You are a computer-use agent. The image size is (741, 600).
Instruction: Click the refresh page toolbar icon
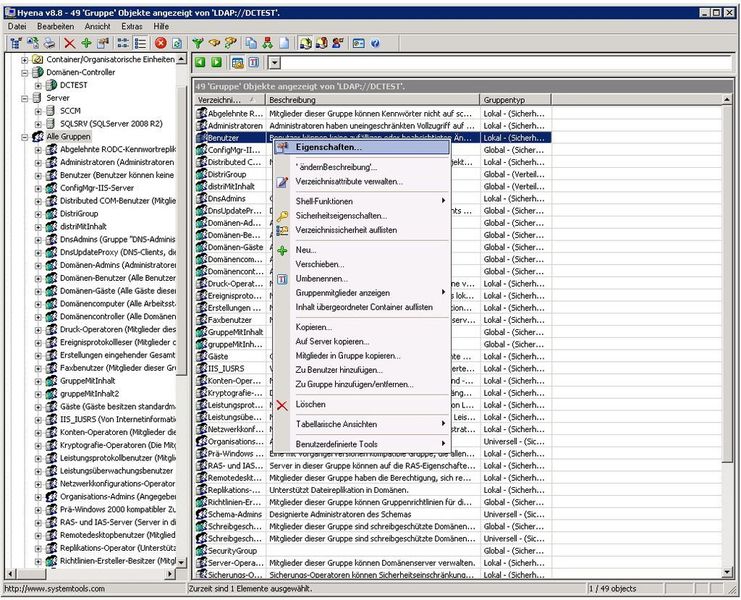177,43
